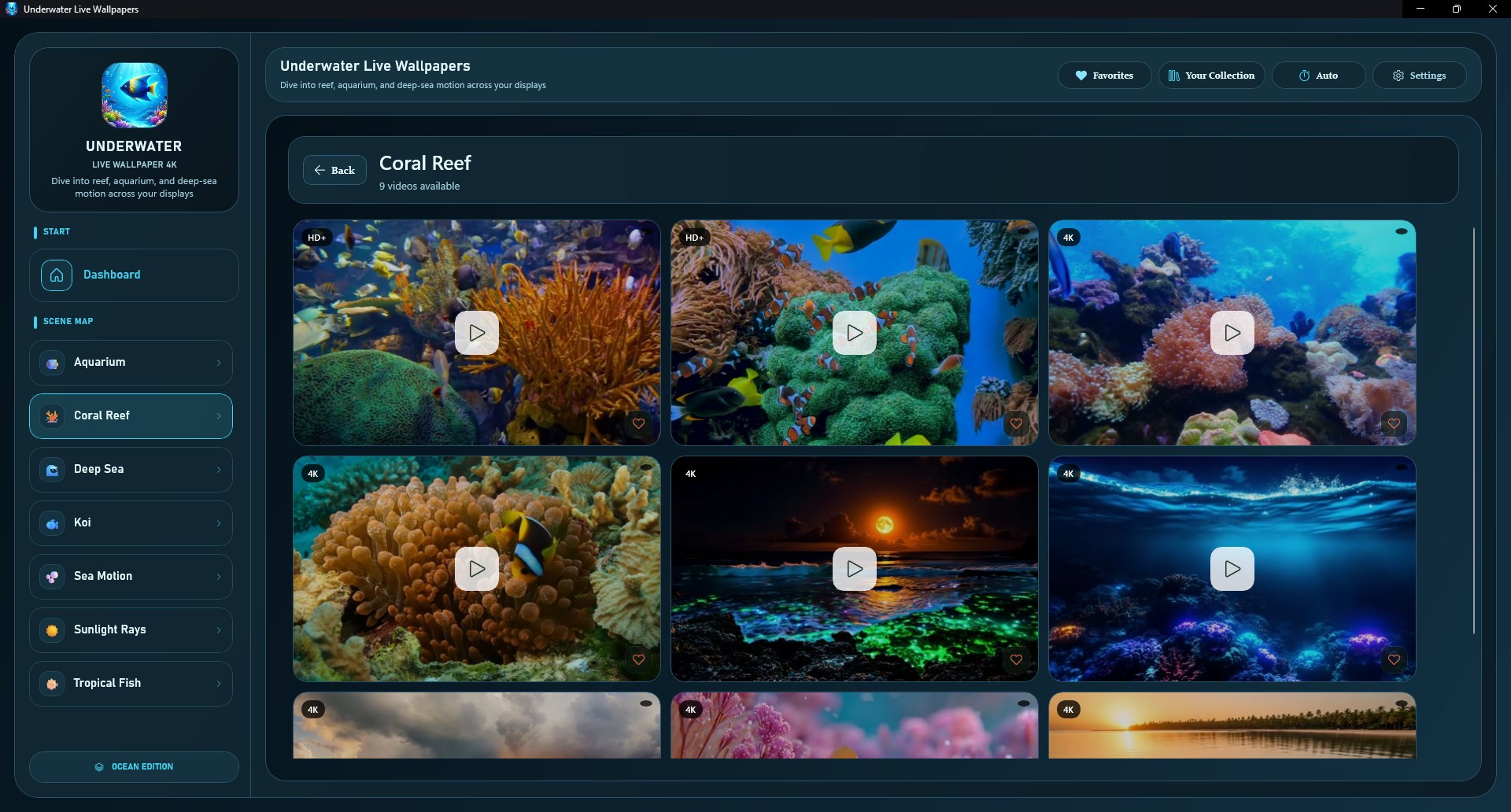Select the Coral Reef scene entry
This screenshot has width=1511, height=812.
(x=131, y=416)
